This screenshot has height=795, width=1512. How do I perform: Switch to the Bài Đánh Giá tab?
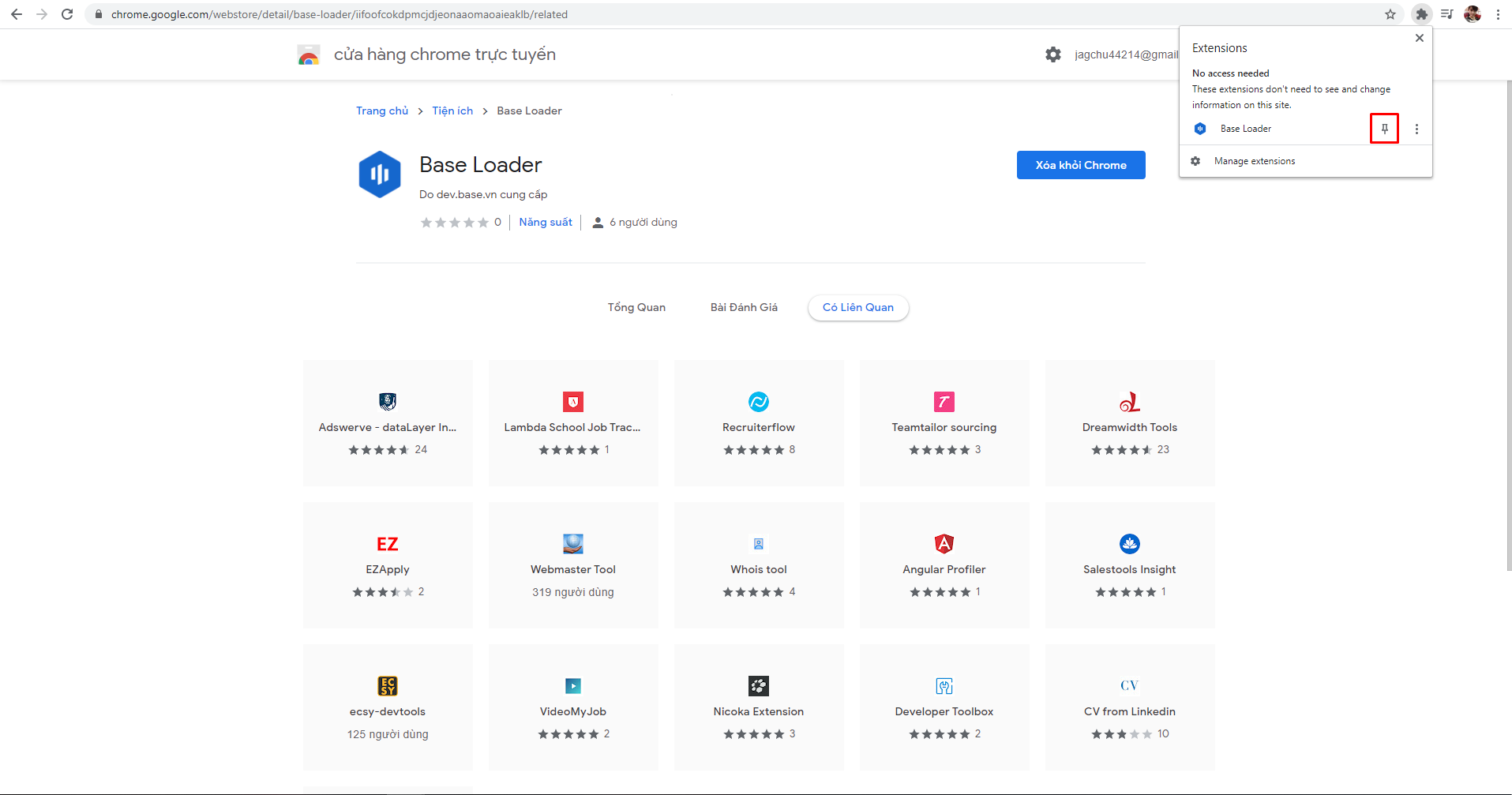(x=744, y=307)
